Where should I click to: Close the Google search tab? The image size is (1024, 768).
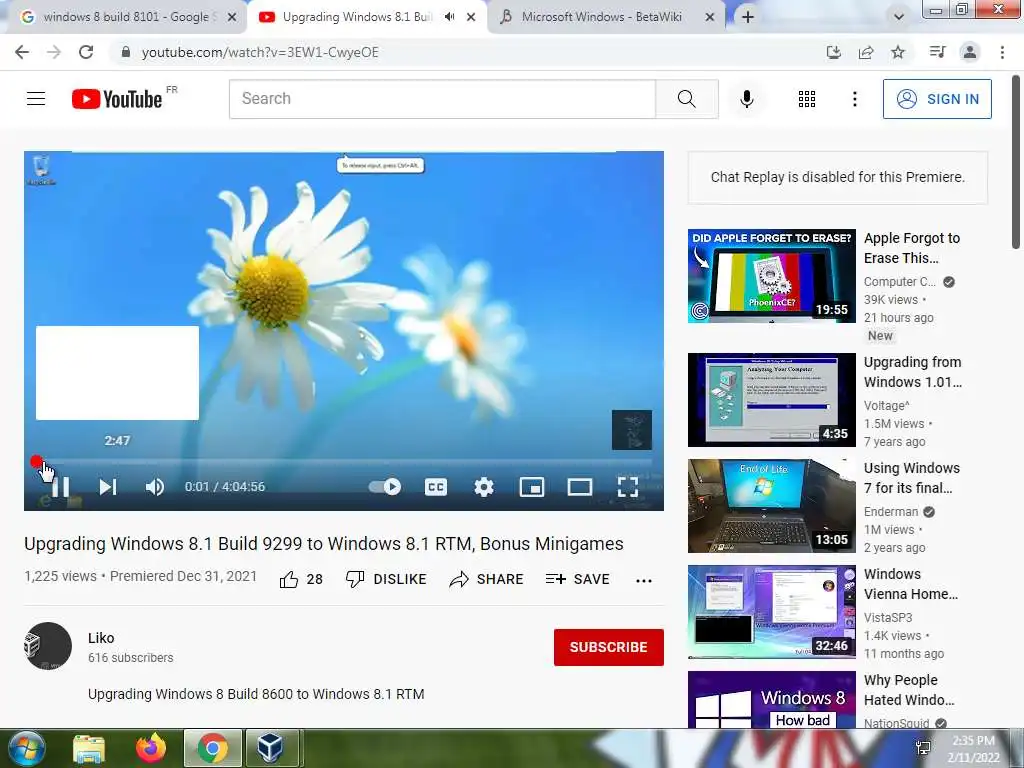point(232,18)
